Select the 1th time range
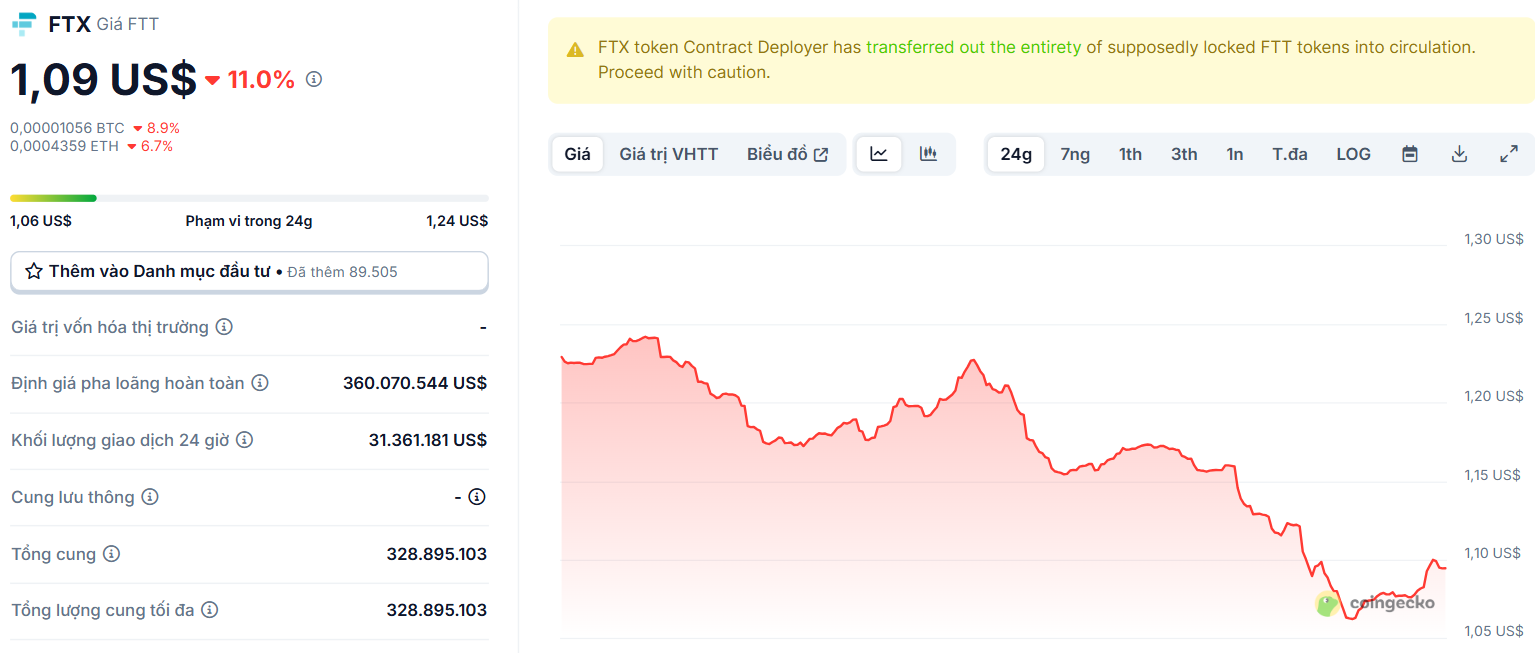Viewport: 1535px width, 653px height. (x=1130, y=154)
